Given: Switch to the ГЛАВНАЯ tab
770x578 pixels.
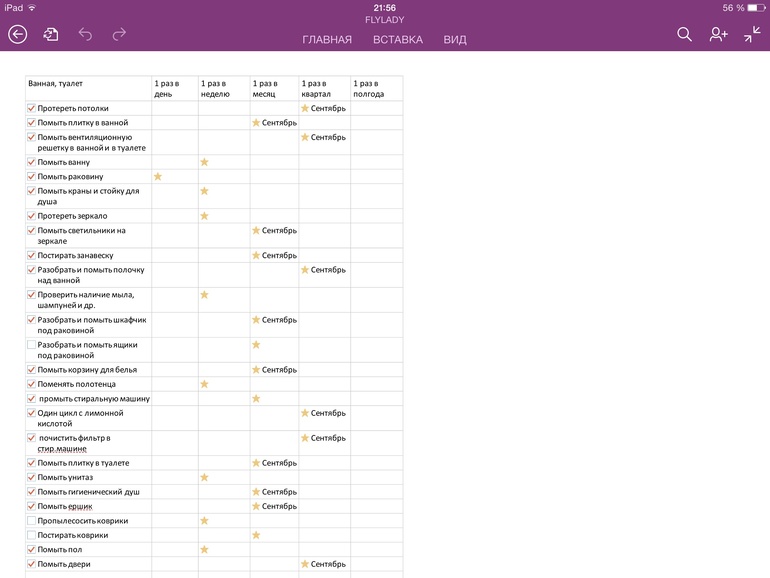Looking at the screenshot, I should [x=327, y=40].
